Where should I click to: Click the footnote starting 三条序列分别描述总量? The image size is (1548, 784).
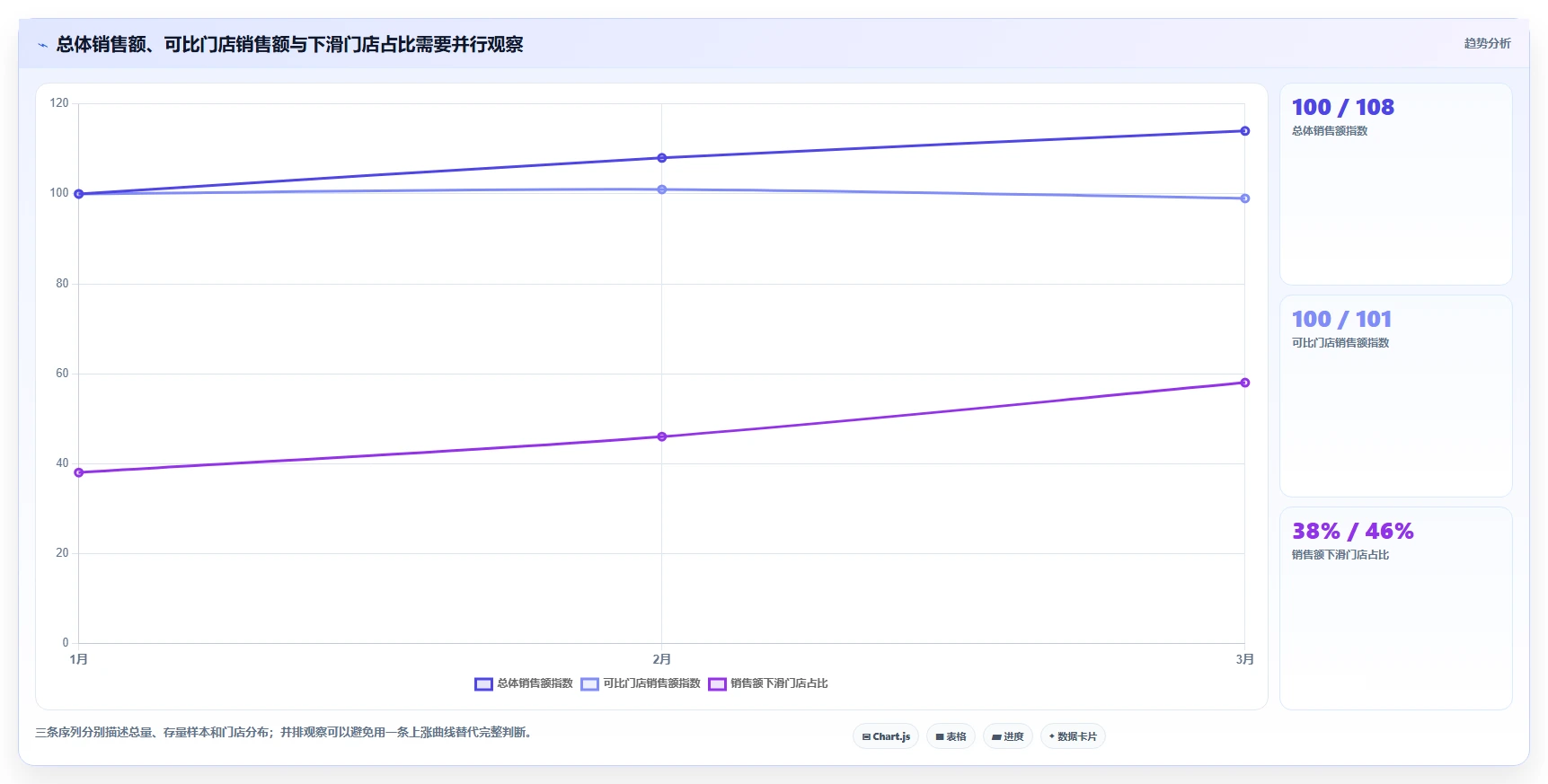pyautogui.click(x=285, y=733)
